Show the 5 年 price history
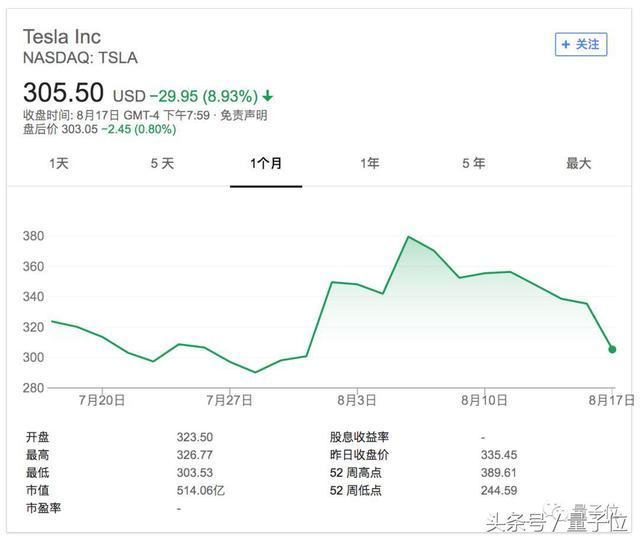 point(474,163)
